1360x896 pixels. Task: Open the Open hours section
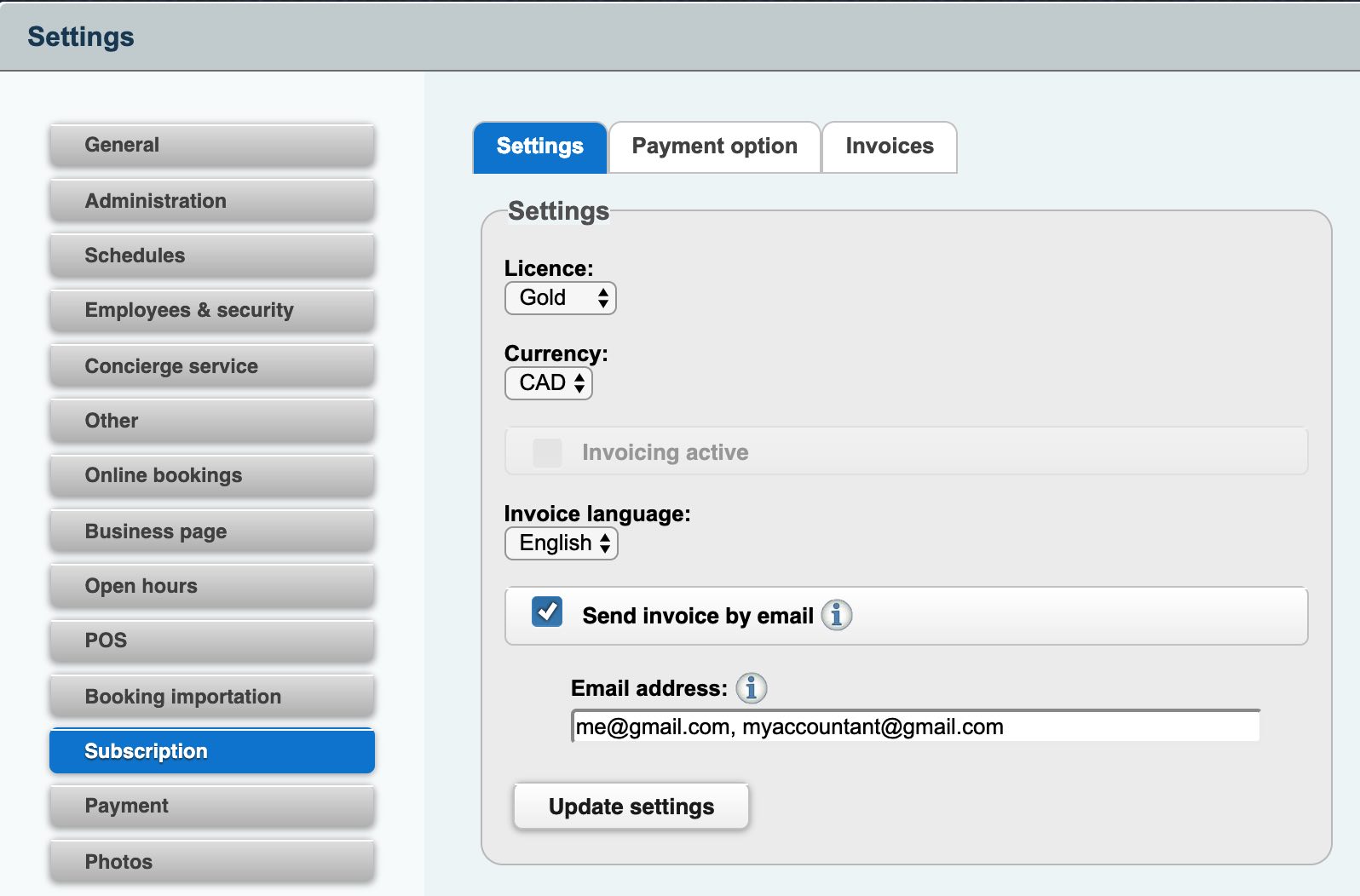[212, 587]
